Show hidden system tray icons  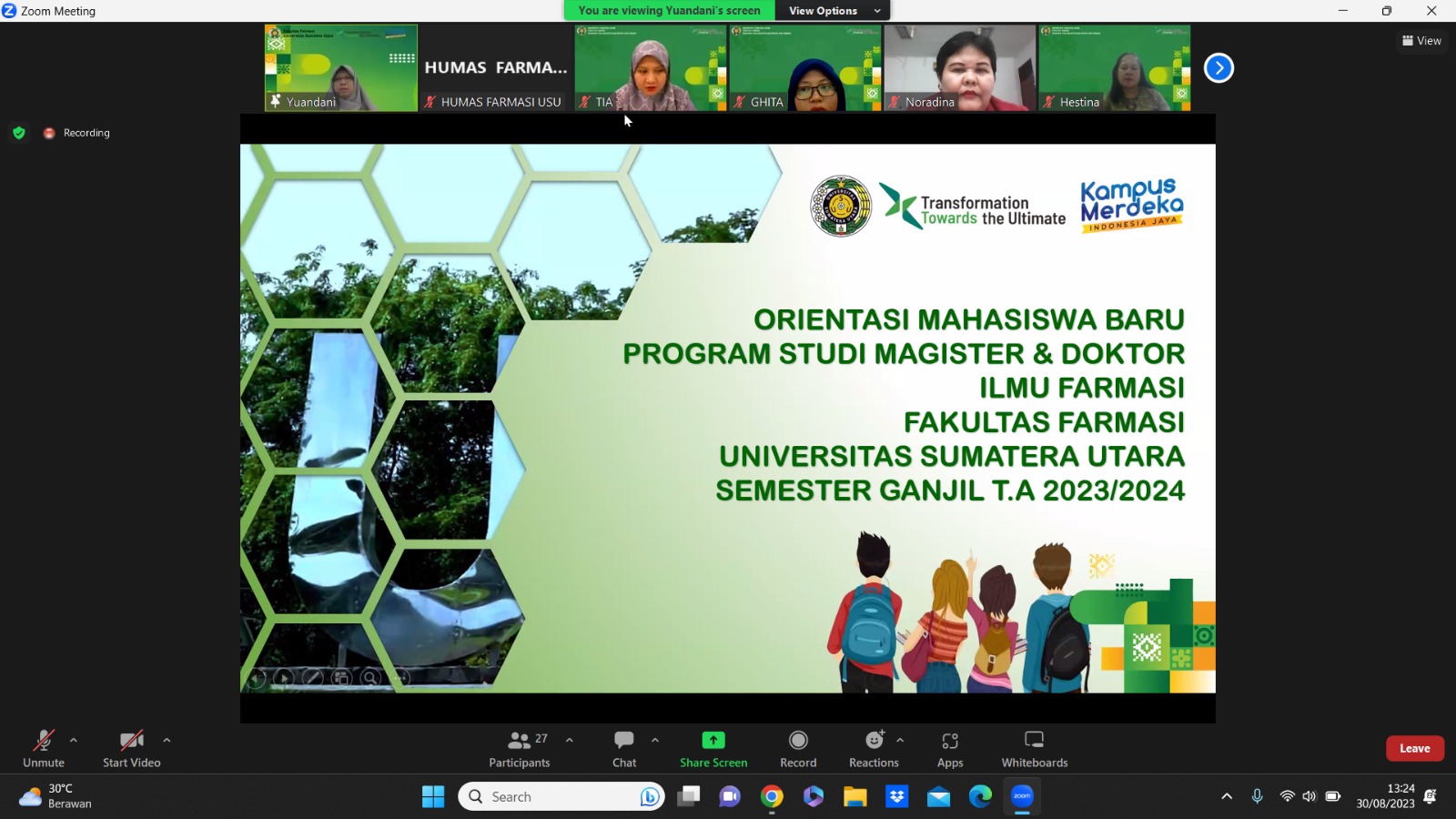pos(1227,797)
